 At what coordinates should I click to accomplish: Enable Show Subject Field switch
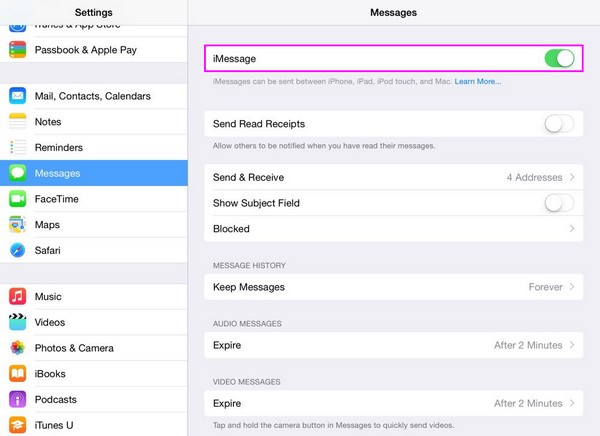coord(559,203)
